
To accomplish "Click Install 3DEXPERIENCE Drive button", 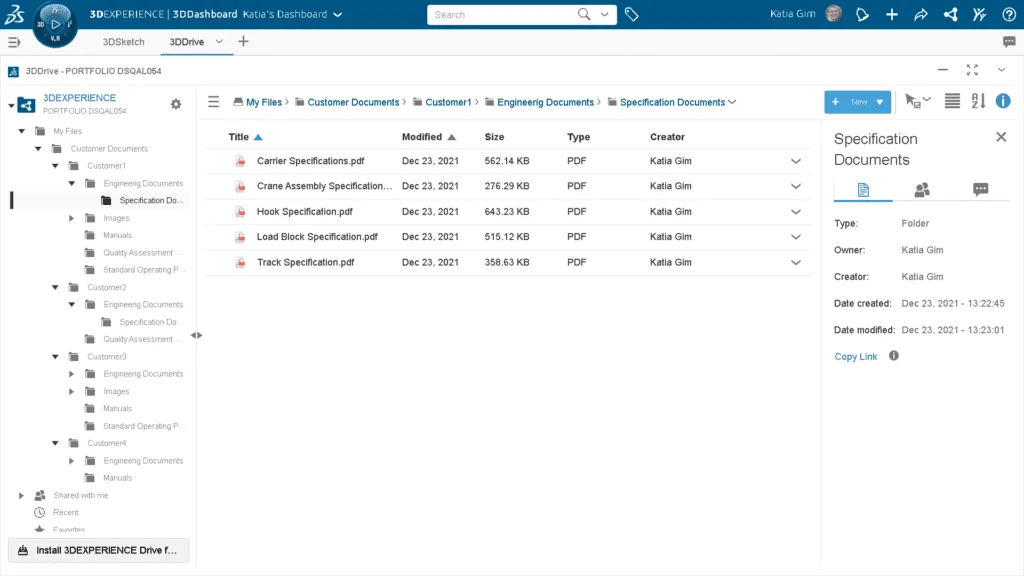I will 98,550.
